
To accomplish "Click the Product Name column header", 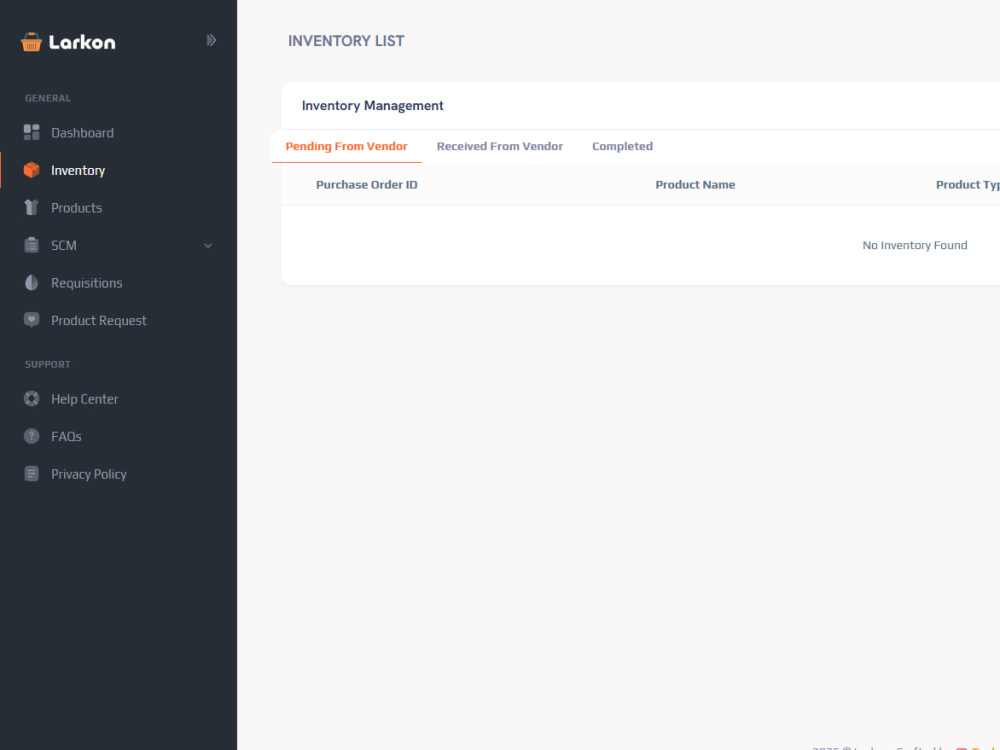I will [x=695, y=185].
